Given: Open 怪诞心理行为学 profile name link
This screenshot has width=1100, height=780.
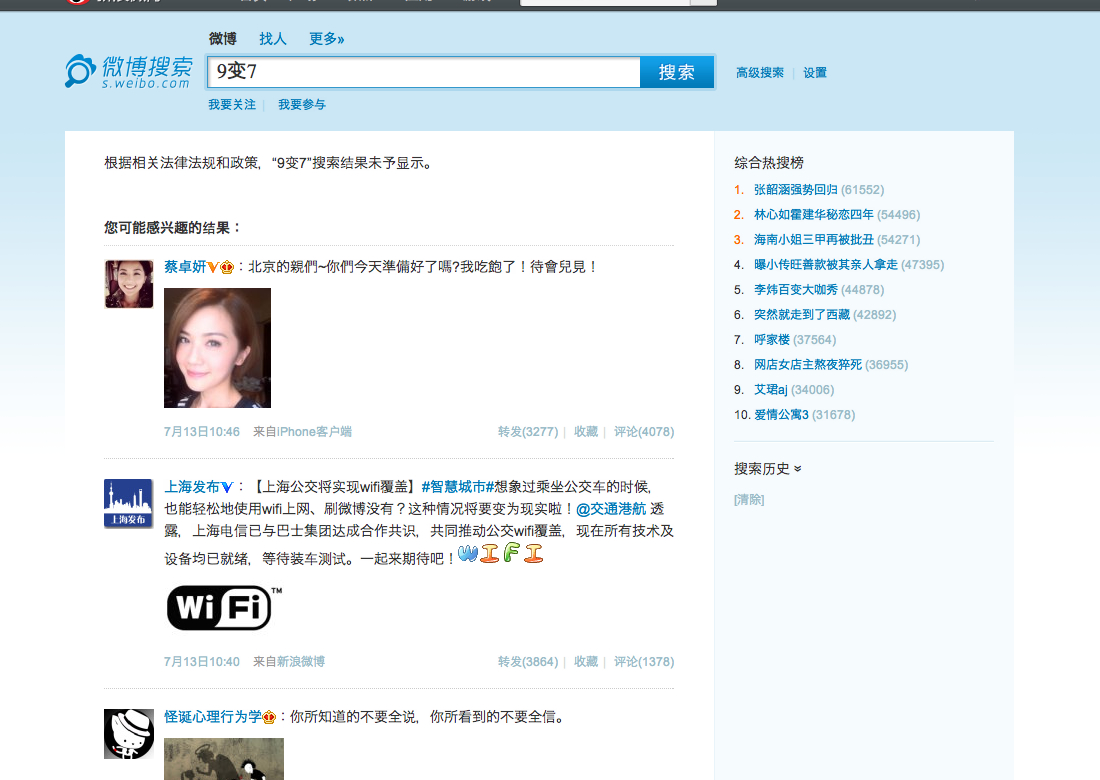Looking at the screenshot, I should coord(213,717).
